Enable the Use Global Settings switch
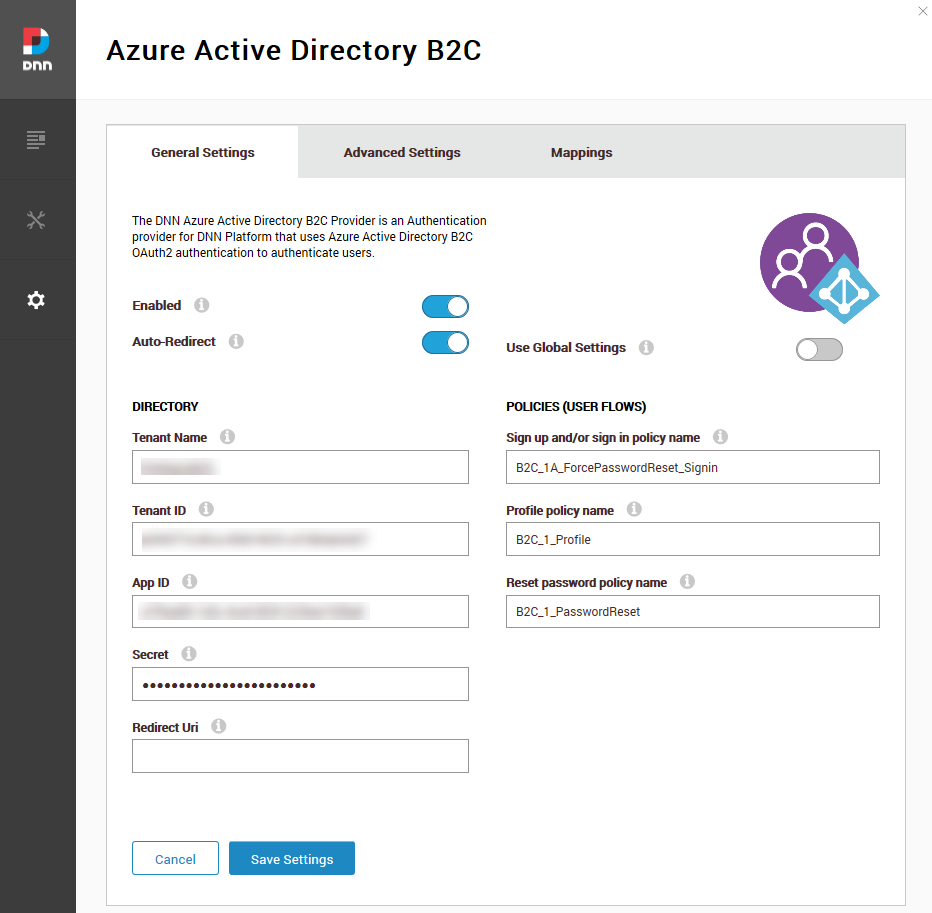The height and width of the screenshot is (913, 932). click(x=819, y=350)
